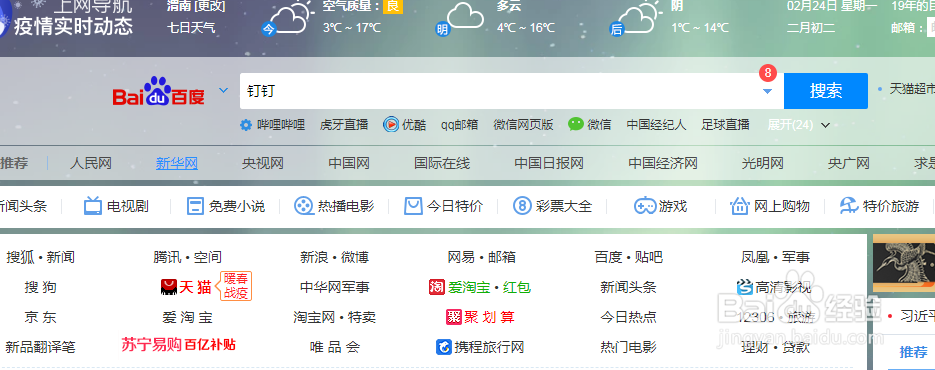Open 腾讯·空间 link
Viewport: 935px width, 370px height.
click(188, 257)
